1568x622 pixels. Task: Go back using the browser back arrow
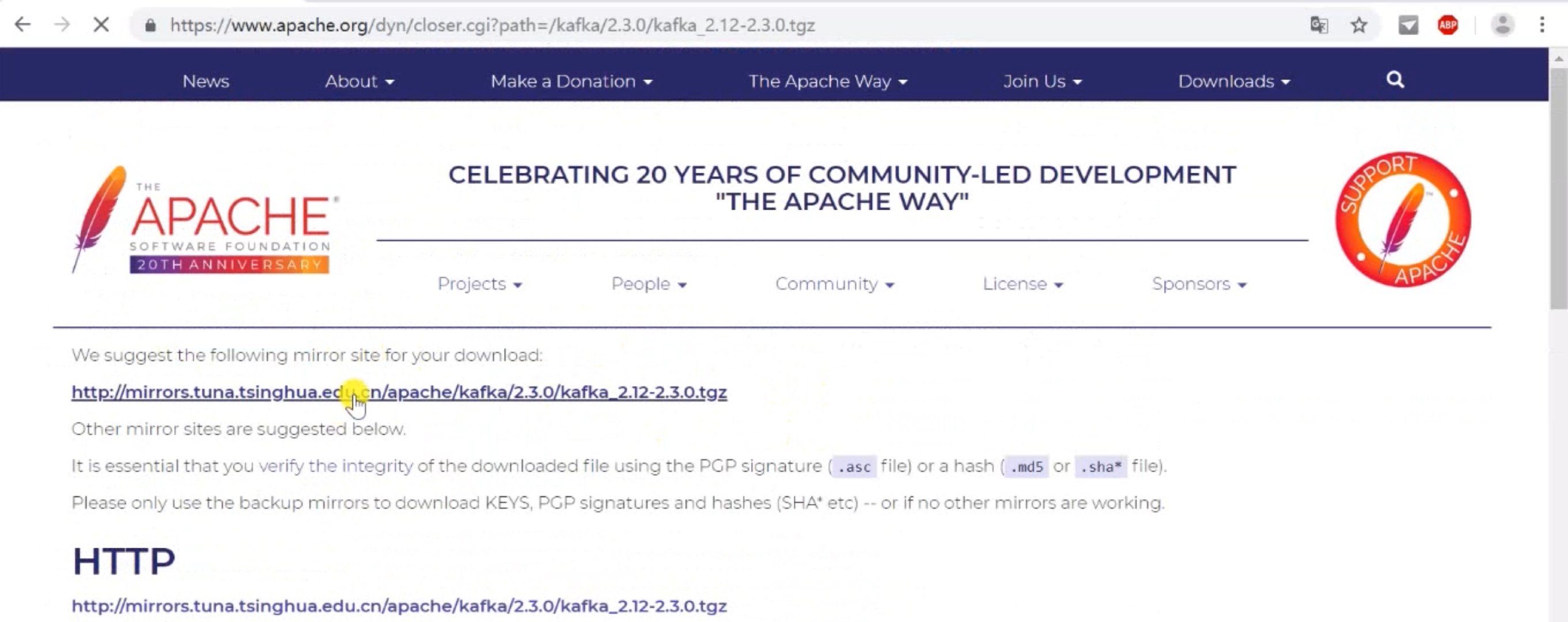(22, 25)
